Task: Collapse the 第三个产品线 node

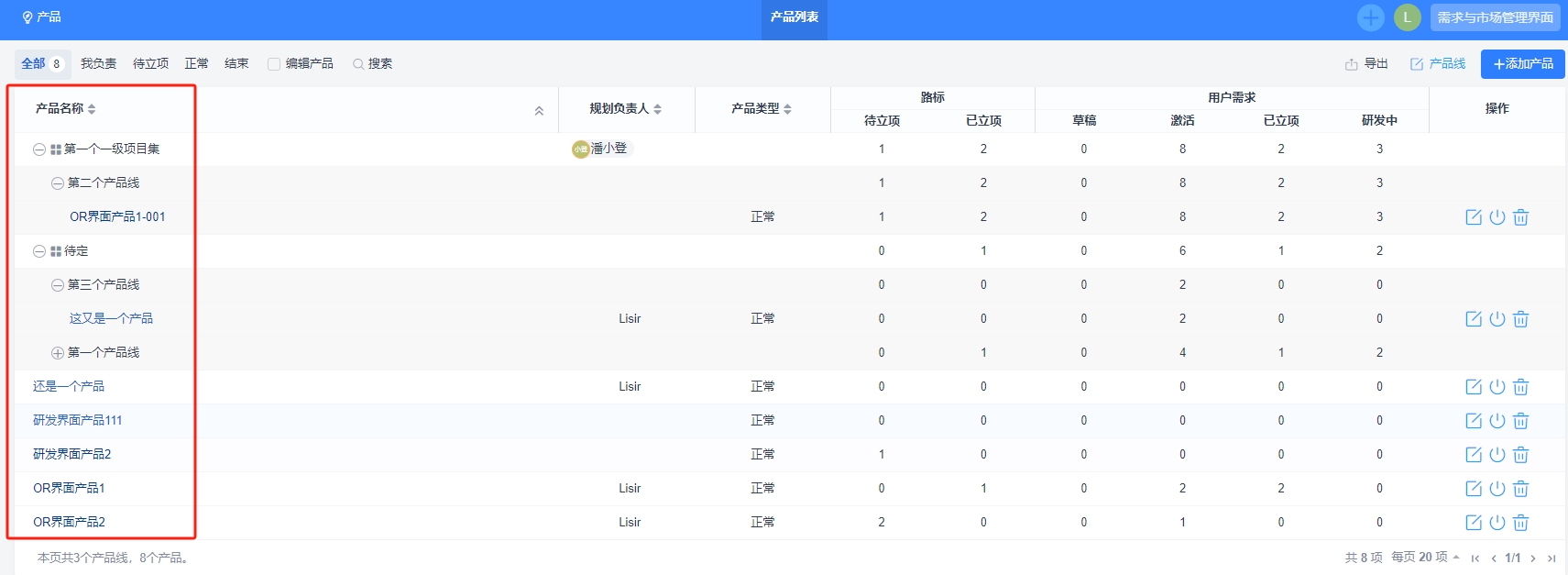Action: coord(58,285)
